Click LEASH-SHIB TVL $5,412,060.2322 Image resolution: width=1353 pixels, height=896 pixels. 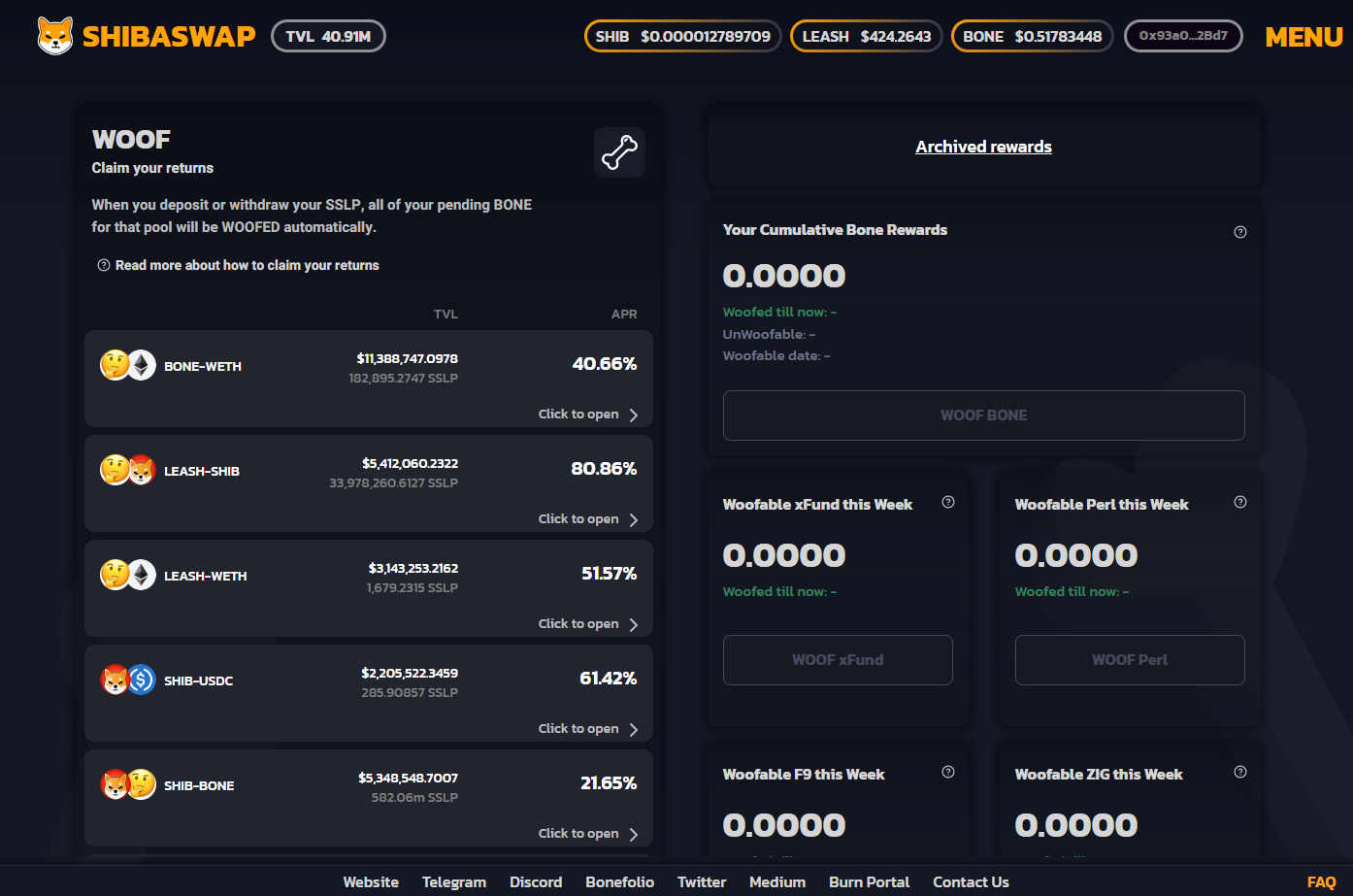coord(411,463)
